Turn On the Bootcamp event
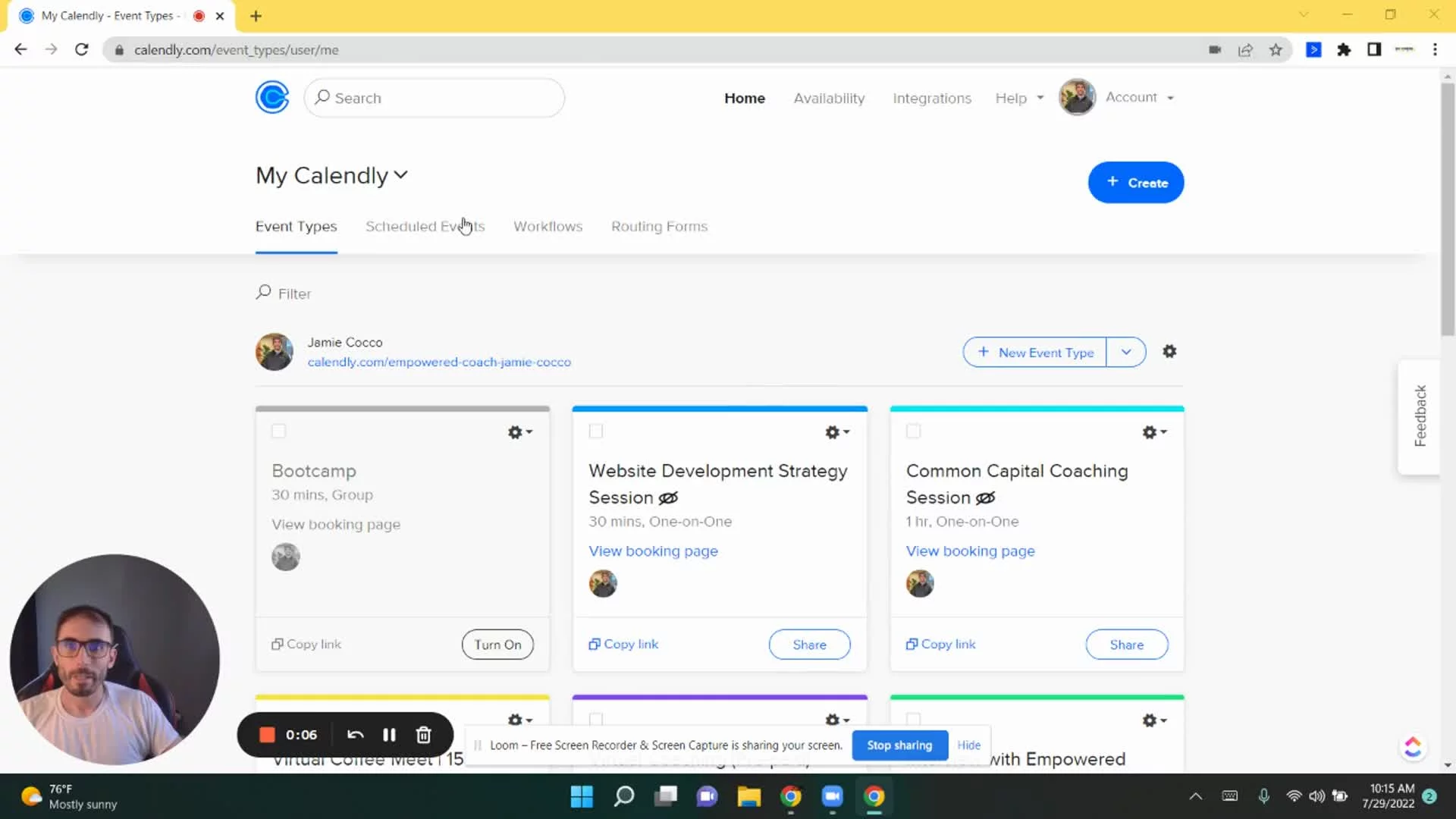1456x819 pixels. click(x=497, y=645)
